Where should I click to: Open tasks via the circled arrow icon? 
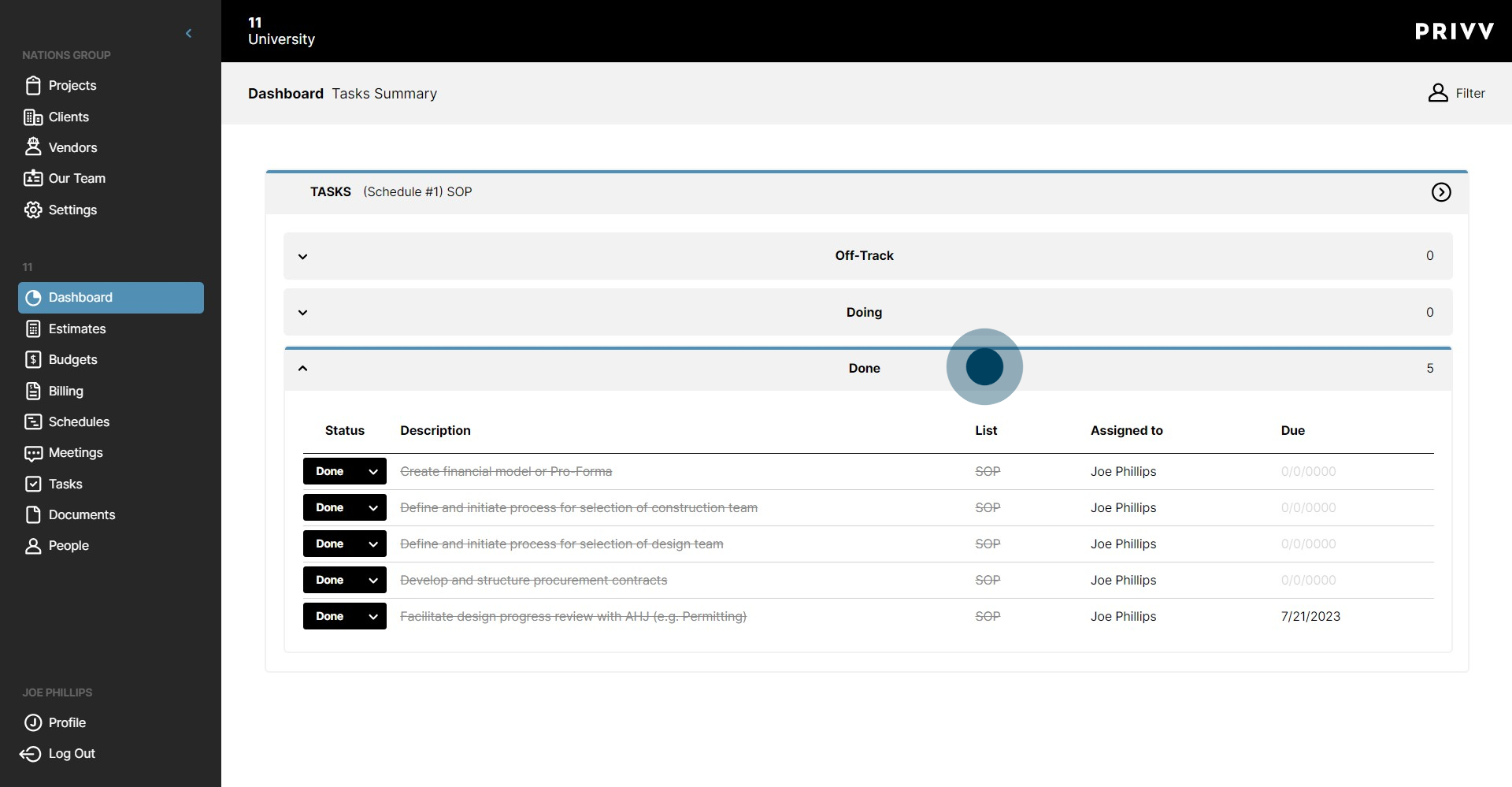click(x=1441, y=192)
